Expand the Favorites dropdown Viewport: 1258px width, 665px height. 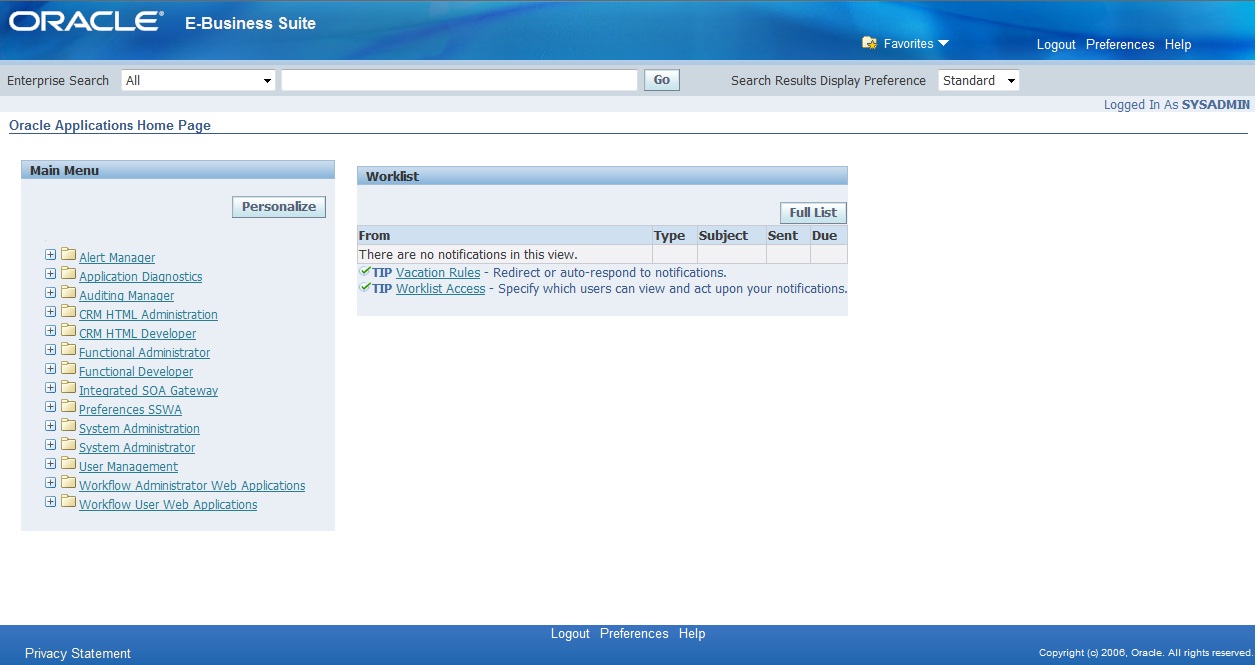944,44
